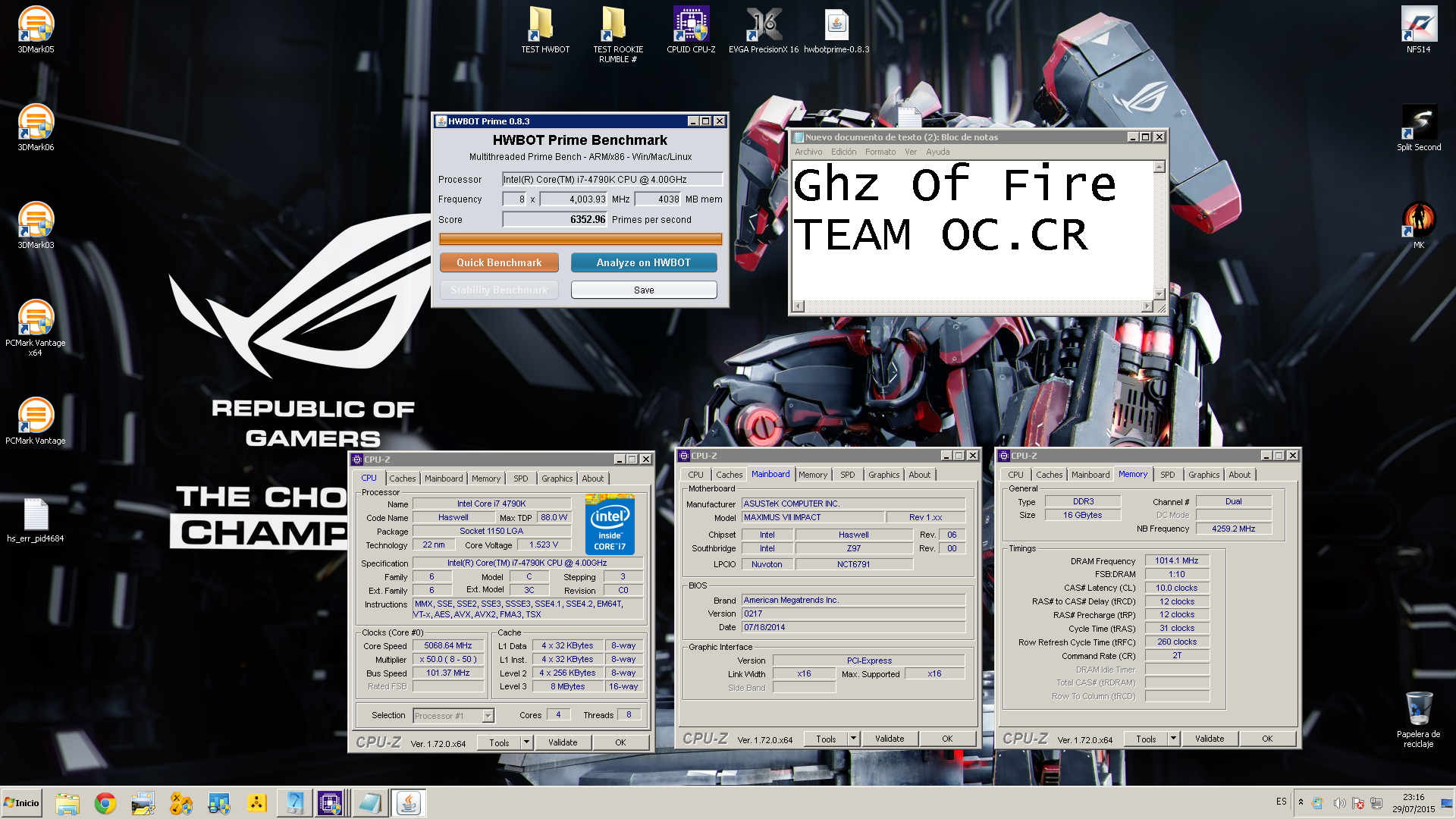Select the hs_err_pid4684 file icon on desktop
The height and width of the screenshot is (819, 1456).
[36, 519]
